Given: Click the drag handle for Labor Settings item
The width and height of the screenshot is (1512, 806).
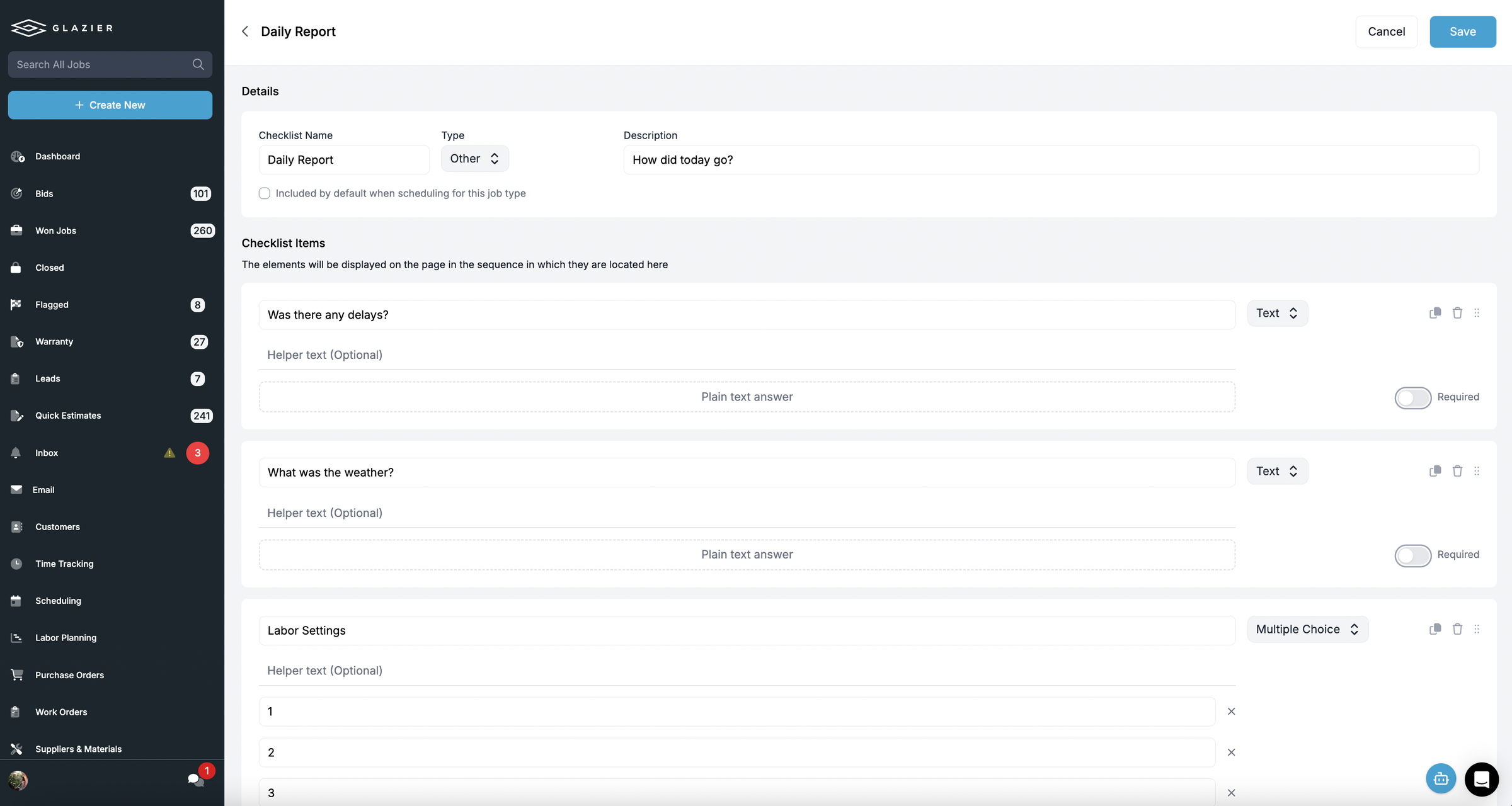Looking at the screenshot, I should click(1477, 629).
